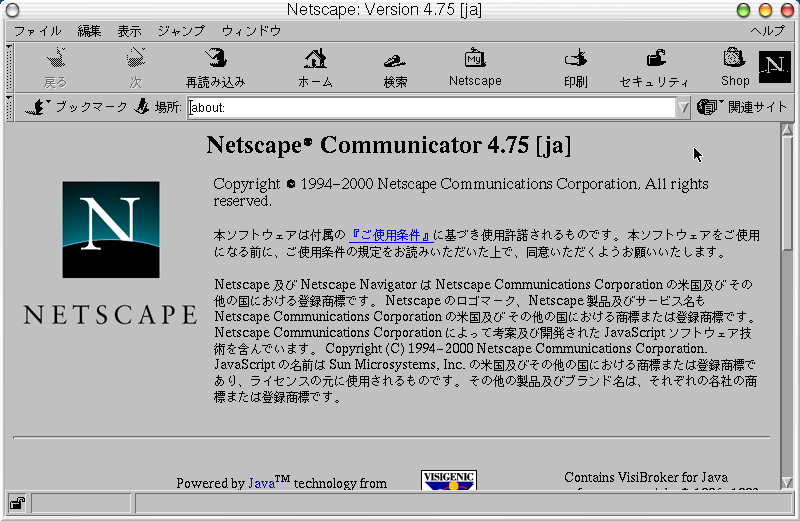Open the 表示 menu
800x521 pixels.
(129, 31)
